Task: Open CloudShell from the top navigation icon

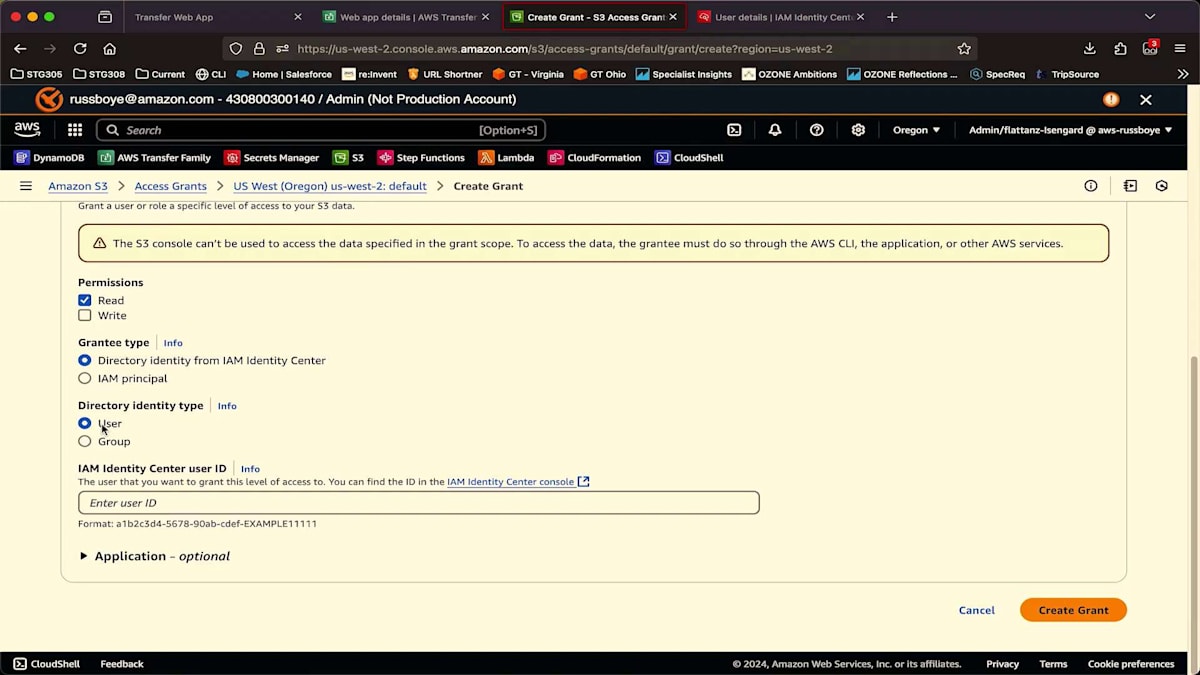Action: tap(734, 130)
